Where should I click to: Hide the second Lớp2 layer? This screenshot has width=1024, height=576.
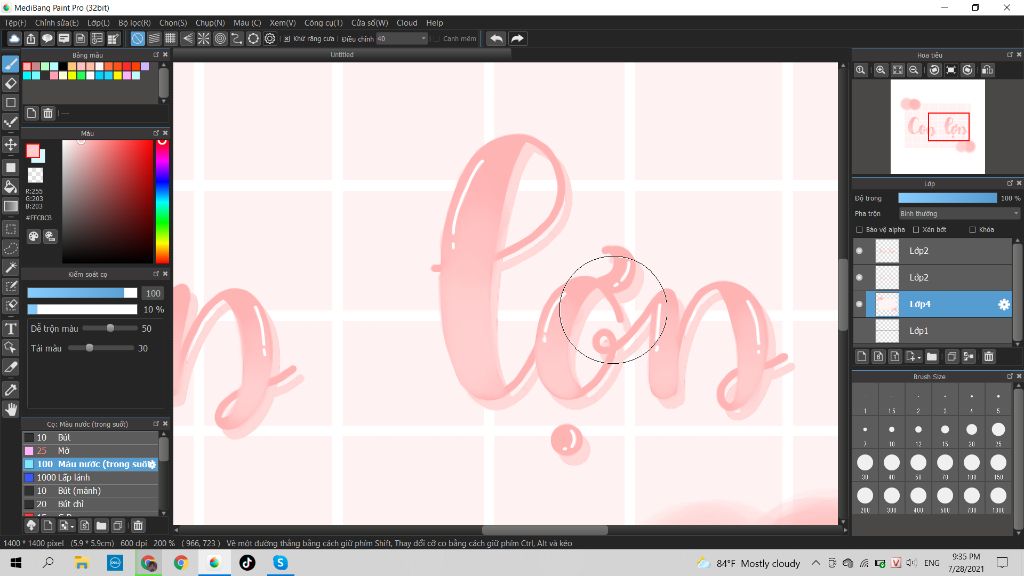(859, 278)
